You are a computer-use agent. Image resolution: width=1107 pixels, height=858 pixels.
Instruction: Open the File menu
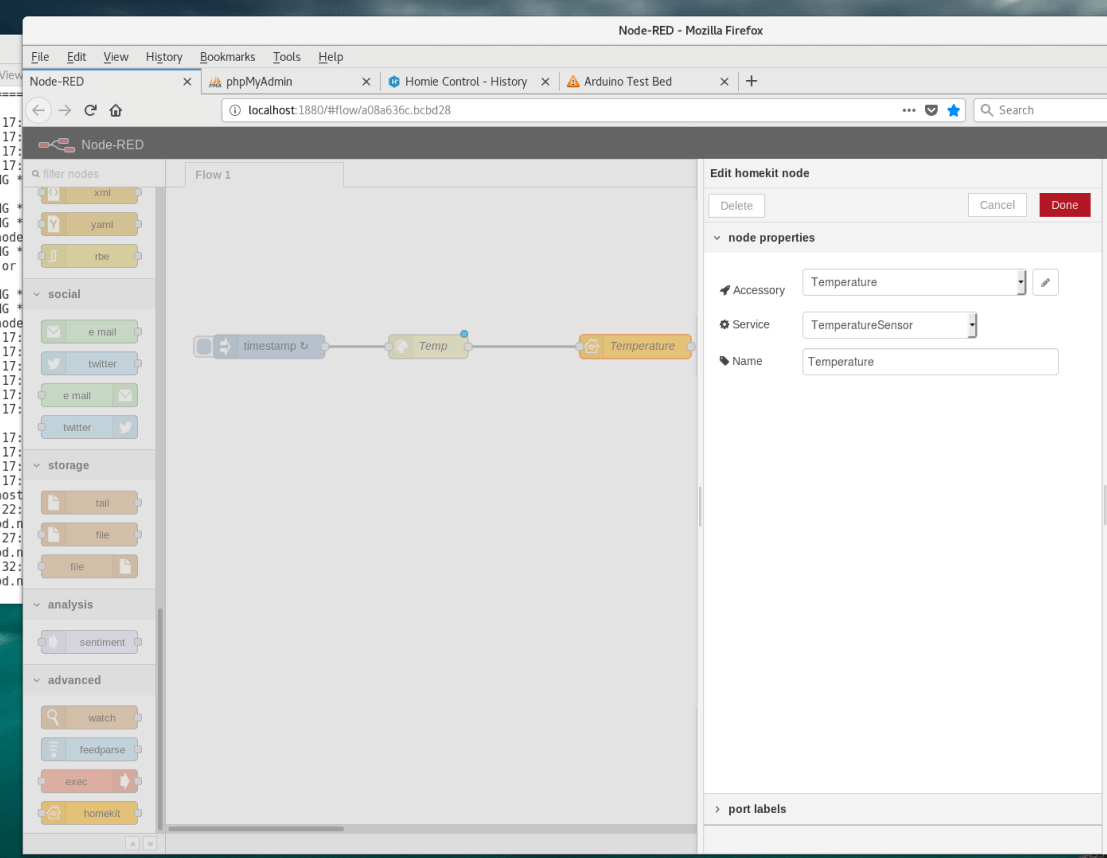[40, 56]
